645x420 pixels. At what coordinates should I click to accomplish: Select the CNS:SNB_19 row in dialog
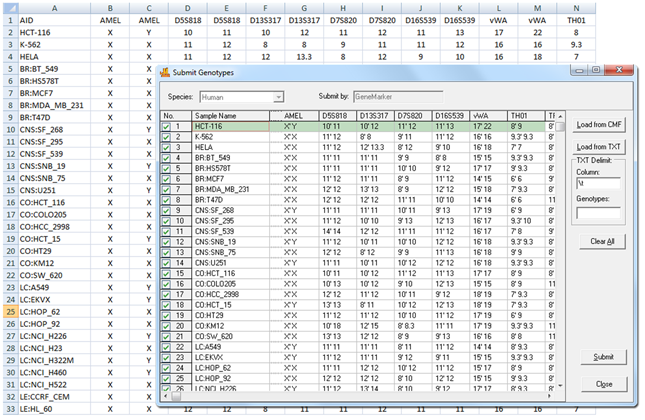click(x=231, y=242)
